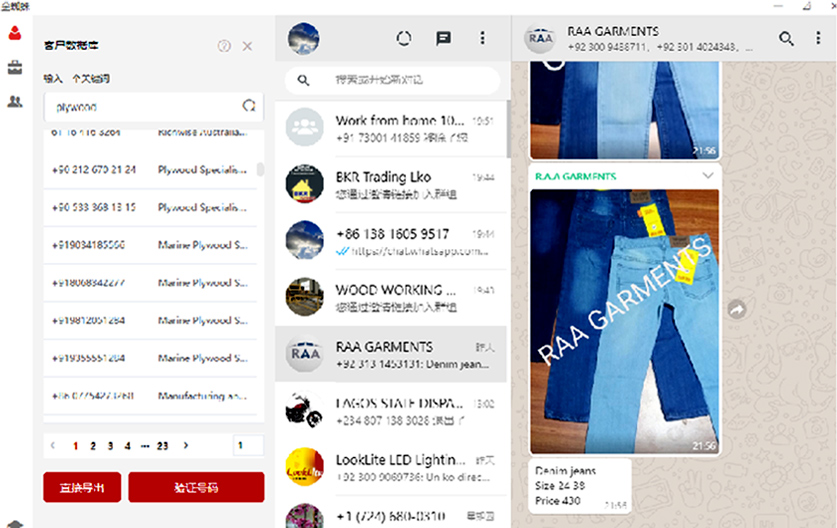Click the red export button at bottom left
The width and height of the screenshot is (837, 528).
(x=82, y=488)
